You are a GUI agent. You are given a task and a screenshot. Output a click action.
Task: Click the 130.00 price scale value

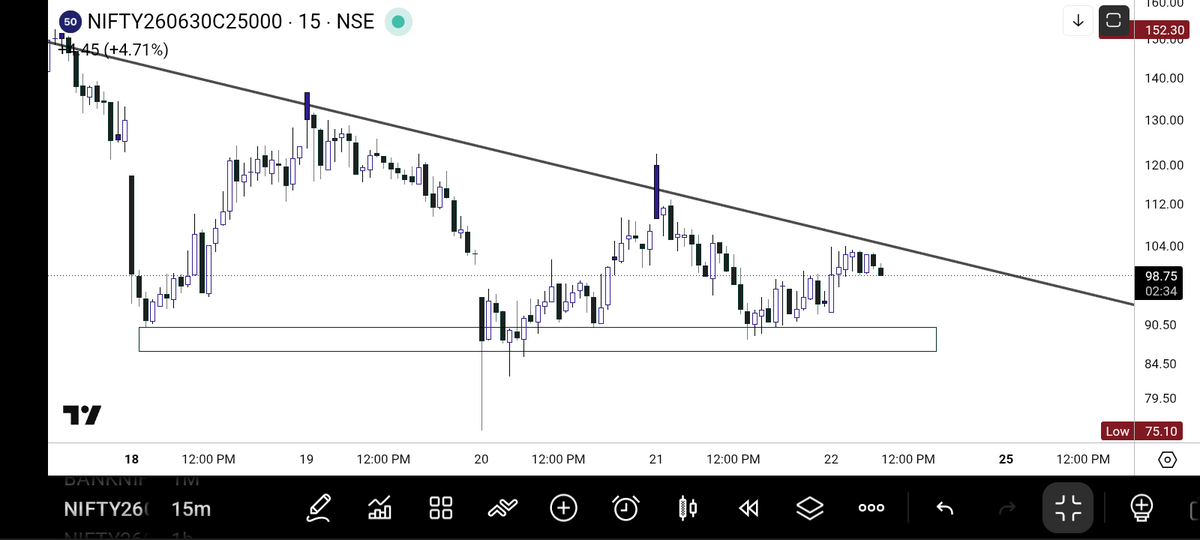pyautogui.click(x=1164, y=121)
